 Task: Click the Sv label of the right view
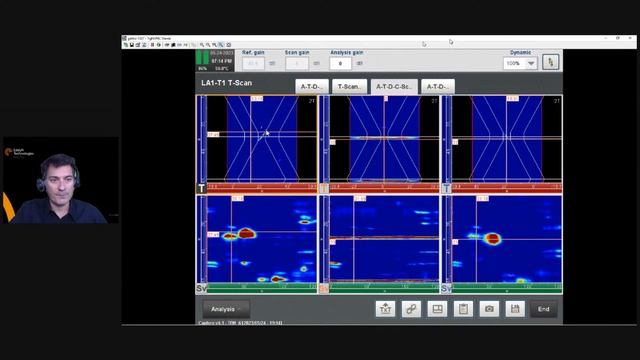pyautogui.click(x=446, y=288)
